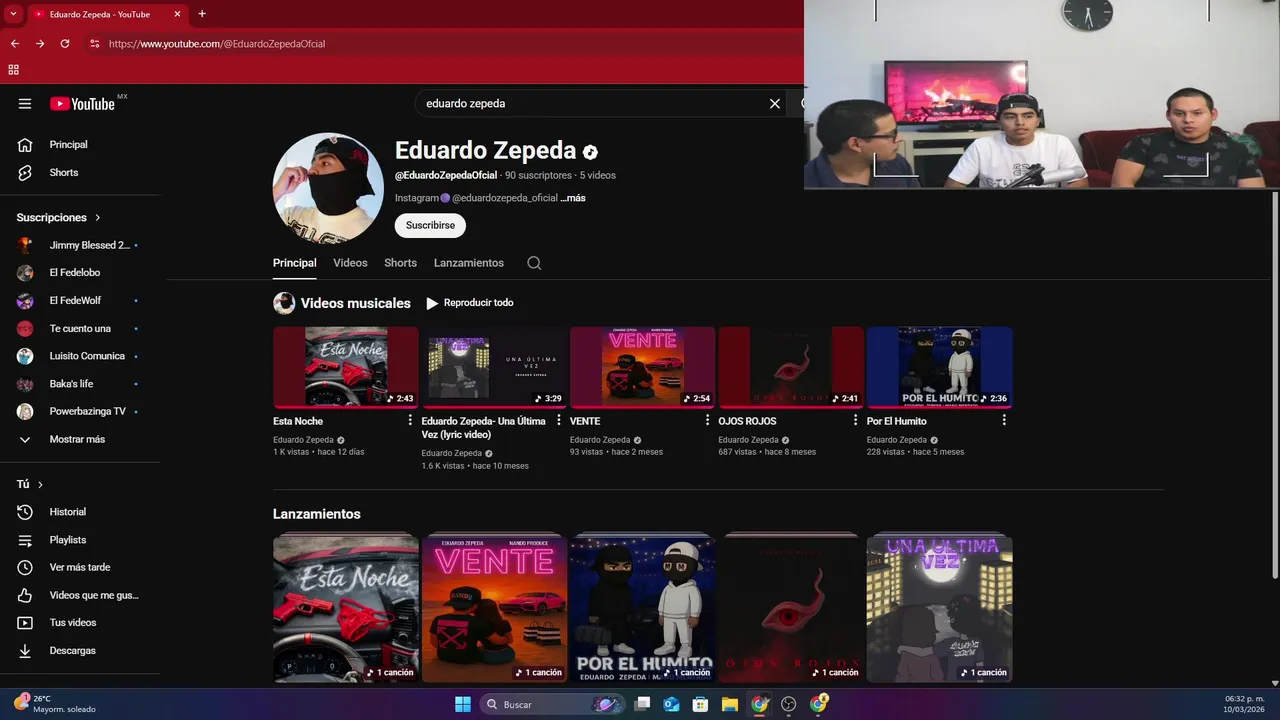Switch to the Videos tab
The image size is (1280, 720).
(350, 263)
